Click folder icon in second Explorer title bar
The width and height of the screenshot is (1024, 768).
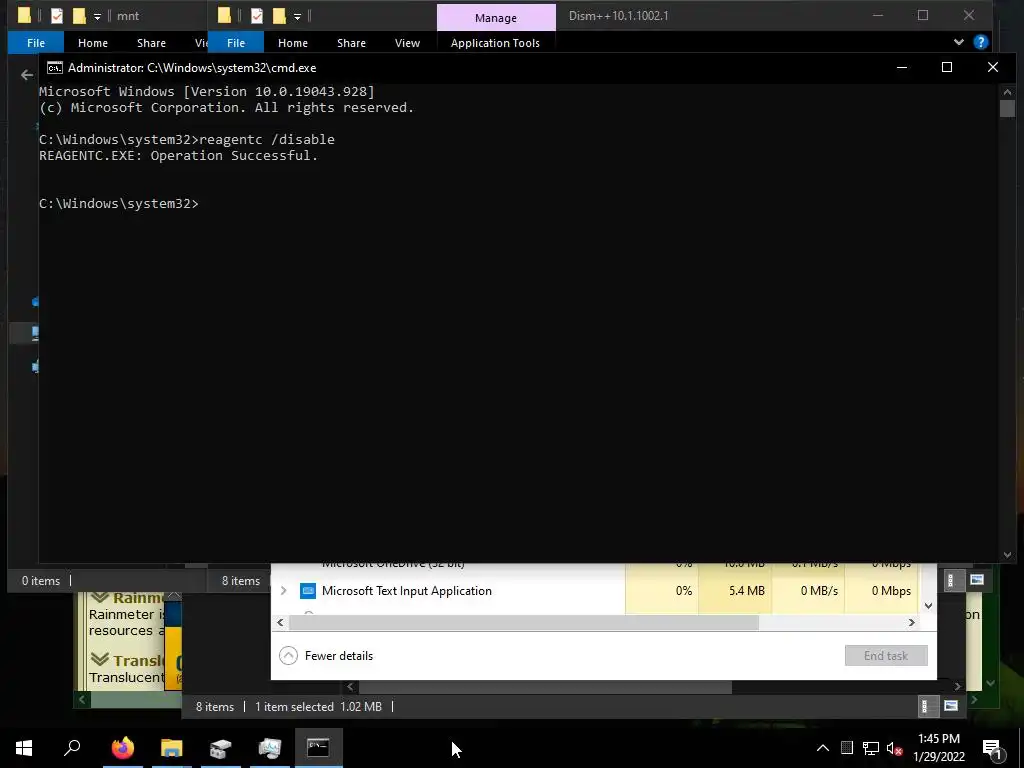pyautogui.click(x=224, y=16)
